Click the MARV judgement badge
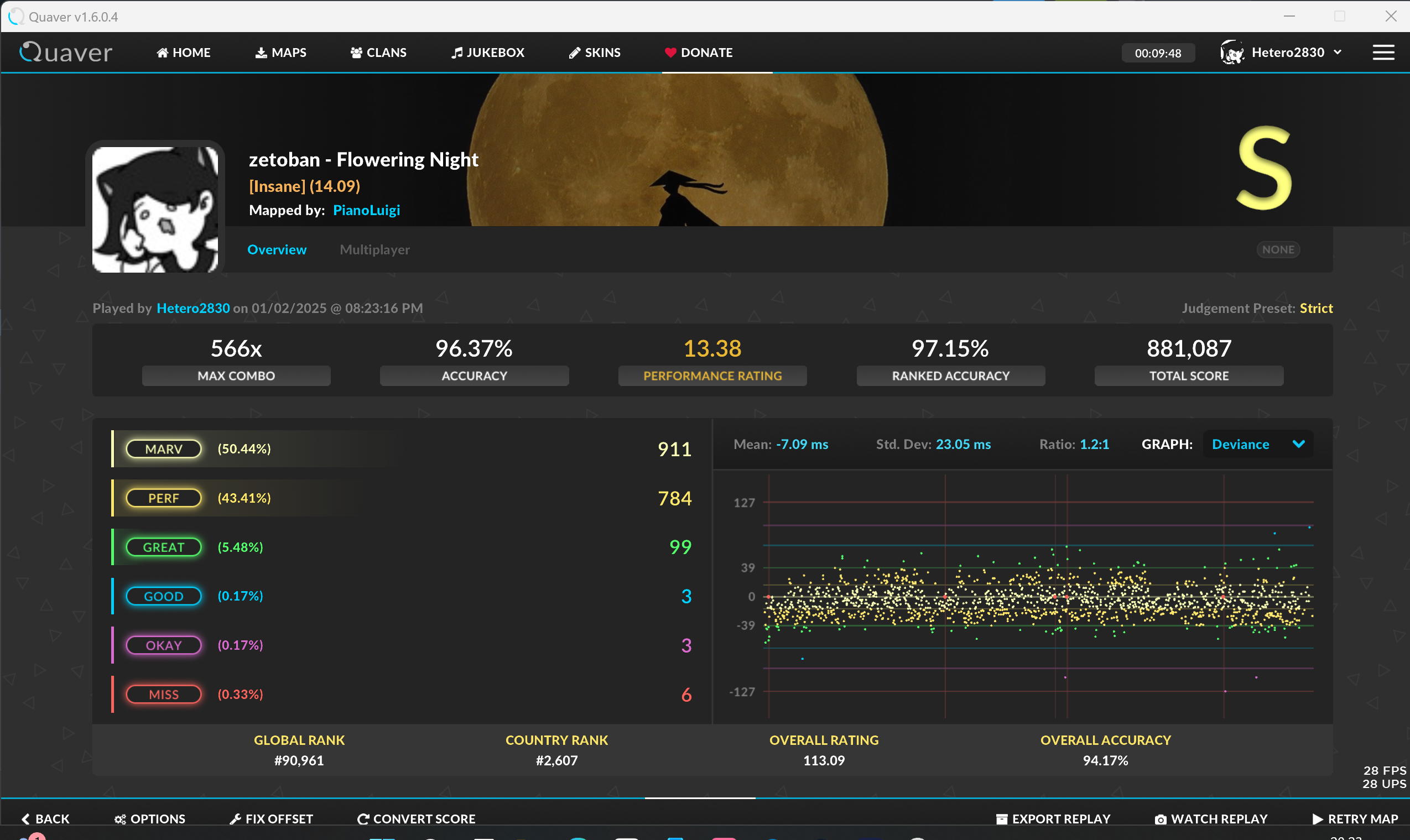 [x=164, y=449]
